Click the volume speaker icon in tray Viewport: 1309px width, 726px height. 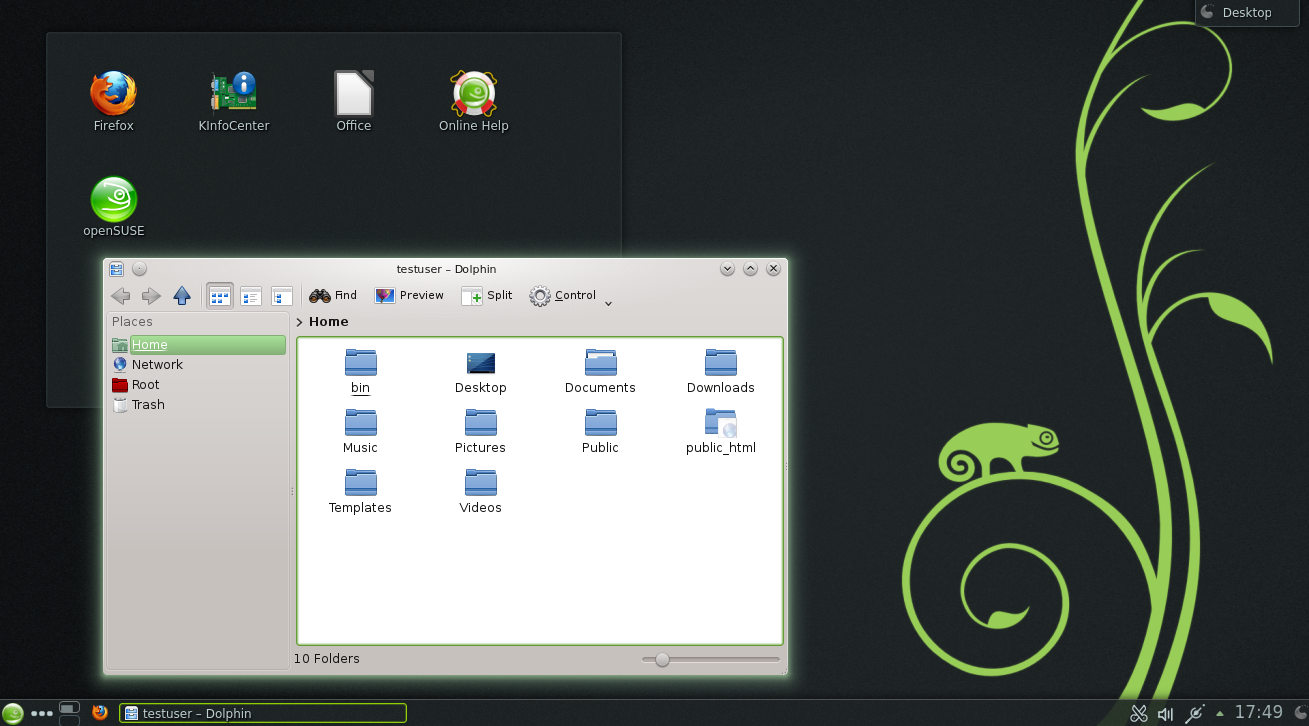point(1165,713)
